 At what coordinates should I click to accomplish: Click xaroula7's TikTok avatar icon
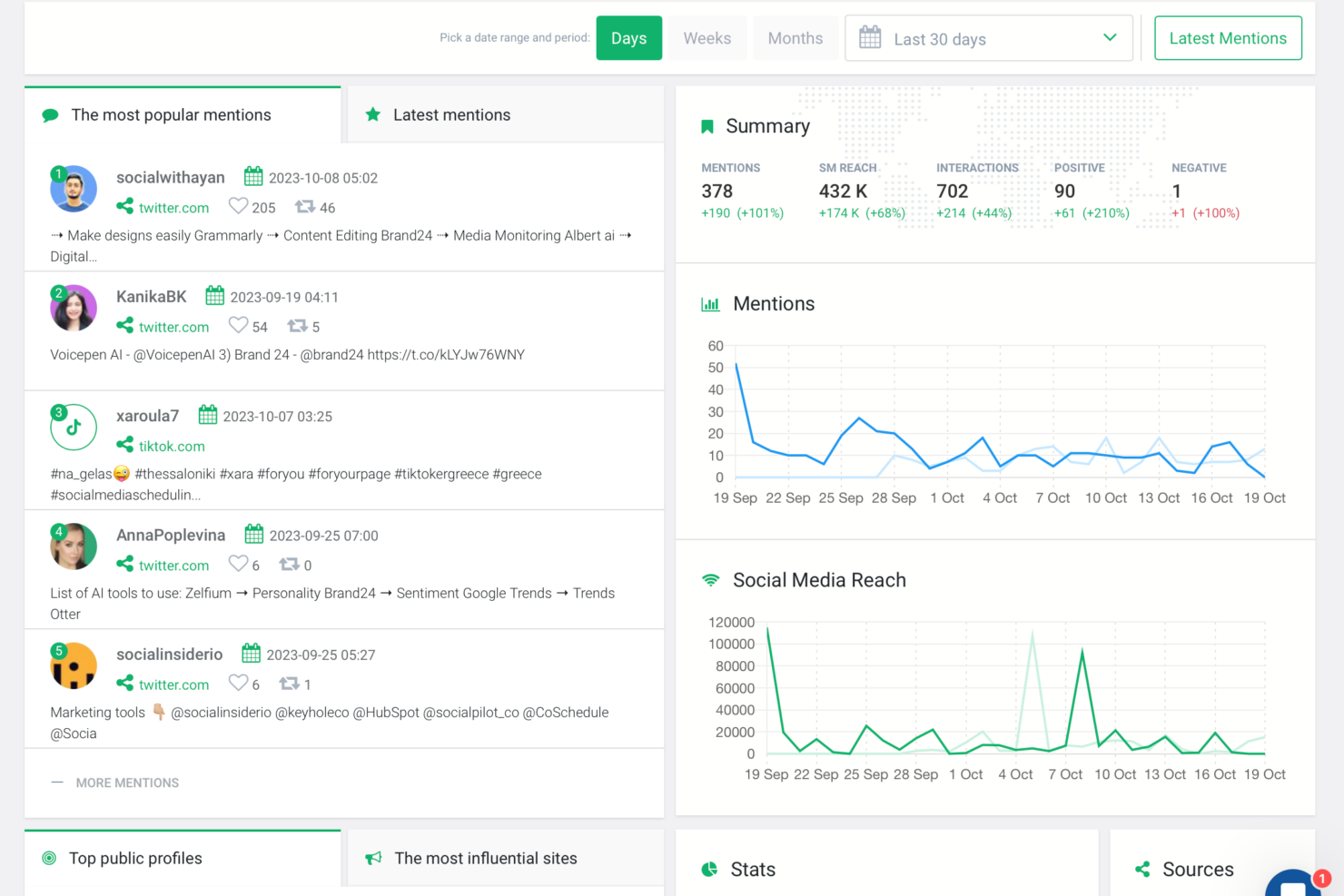[74, 428]
